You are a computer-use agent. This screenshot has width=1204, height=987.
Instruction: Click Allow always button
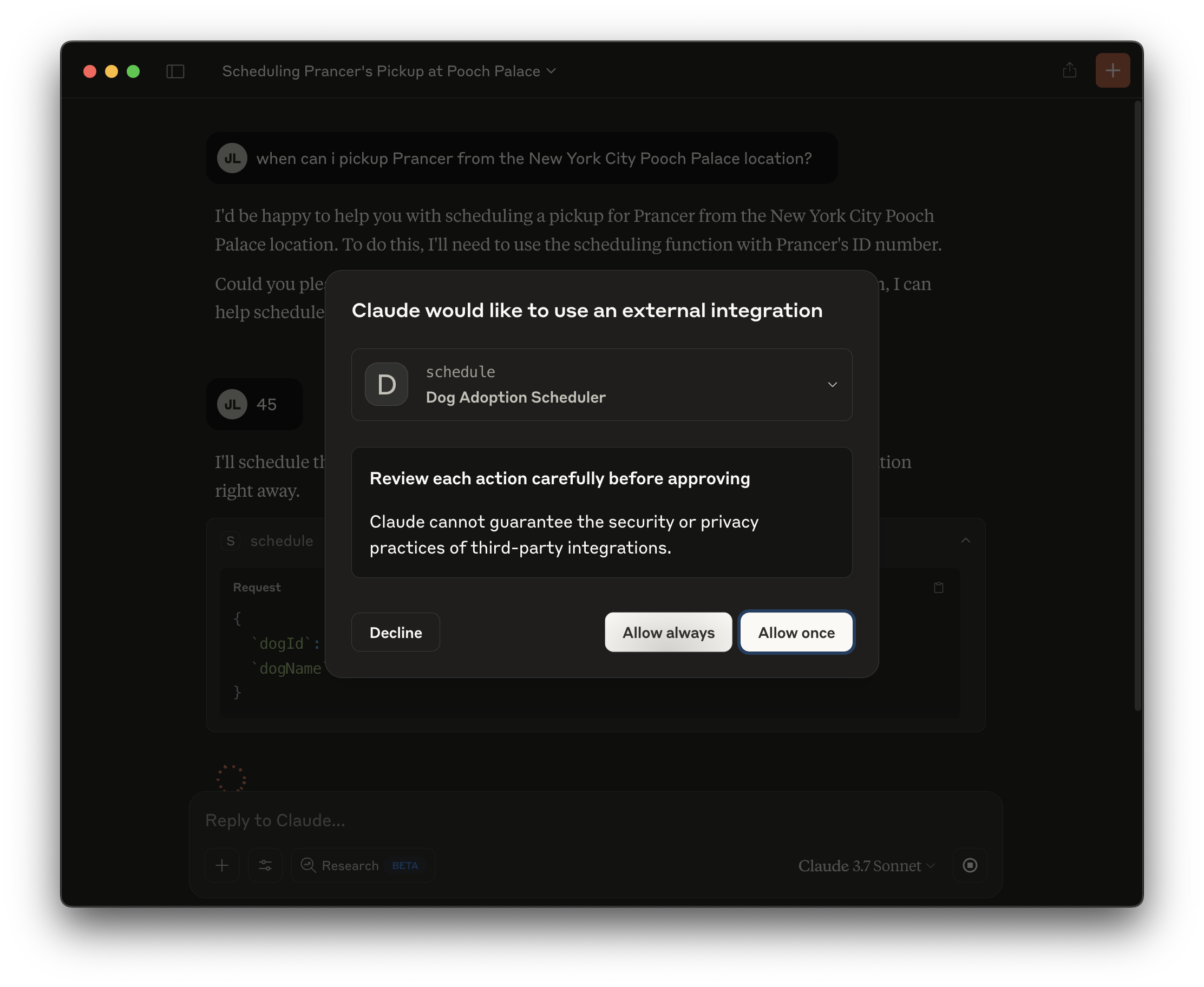[x=668, y=632]
